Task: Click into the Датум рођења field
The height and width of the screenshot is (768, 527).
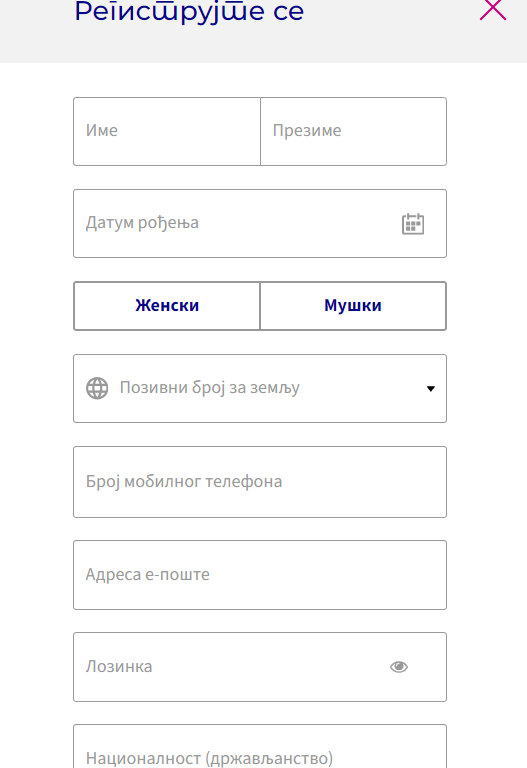Action: [260, 223]
